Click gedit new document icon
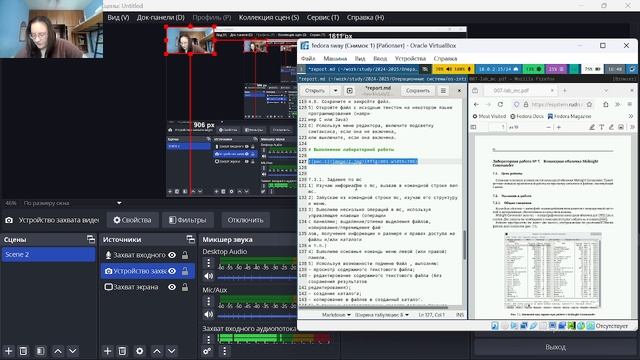The width and height of the screenshot is (640, 360). (350, 91)
